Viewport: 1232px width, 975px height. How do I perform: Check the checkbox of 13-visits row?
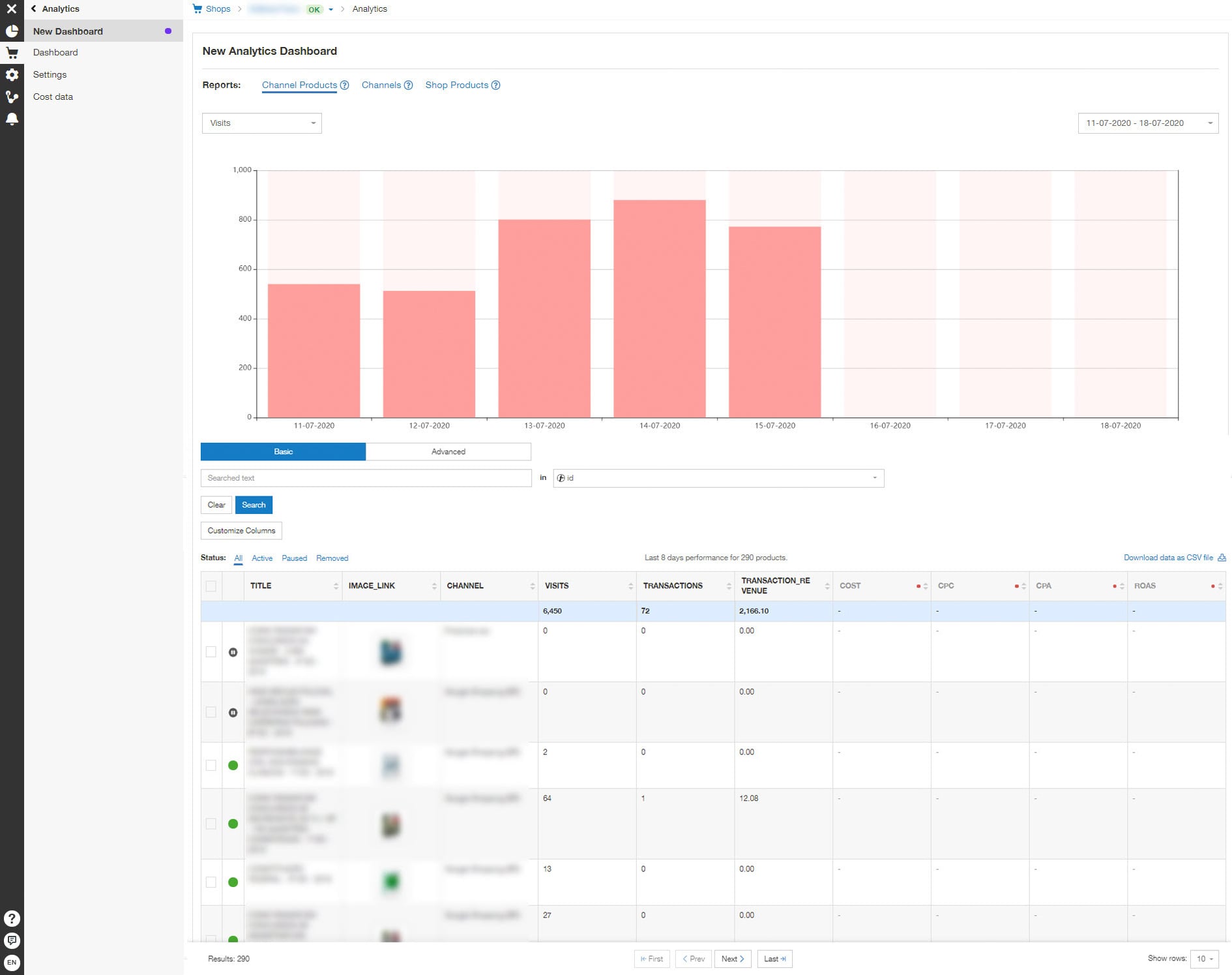tap(211, 882)
